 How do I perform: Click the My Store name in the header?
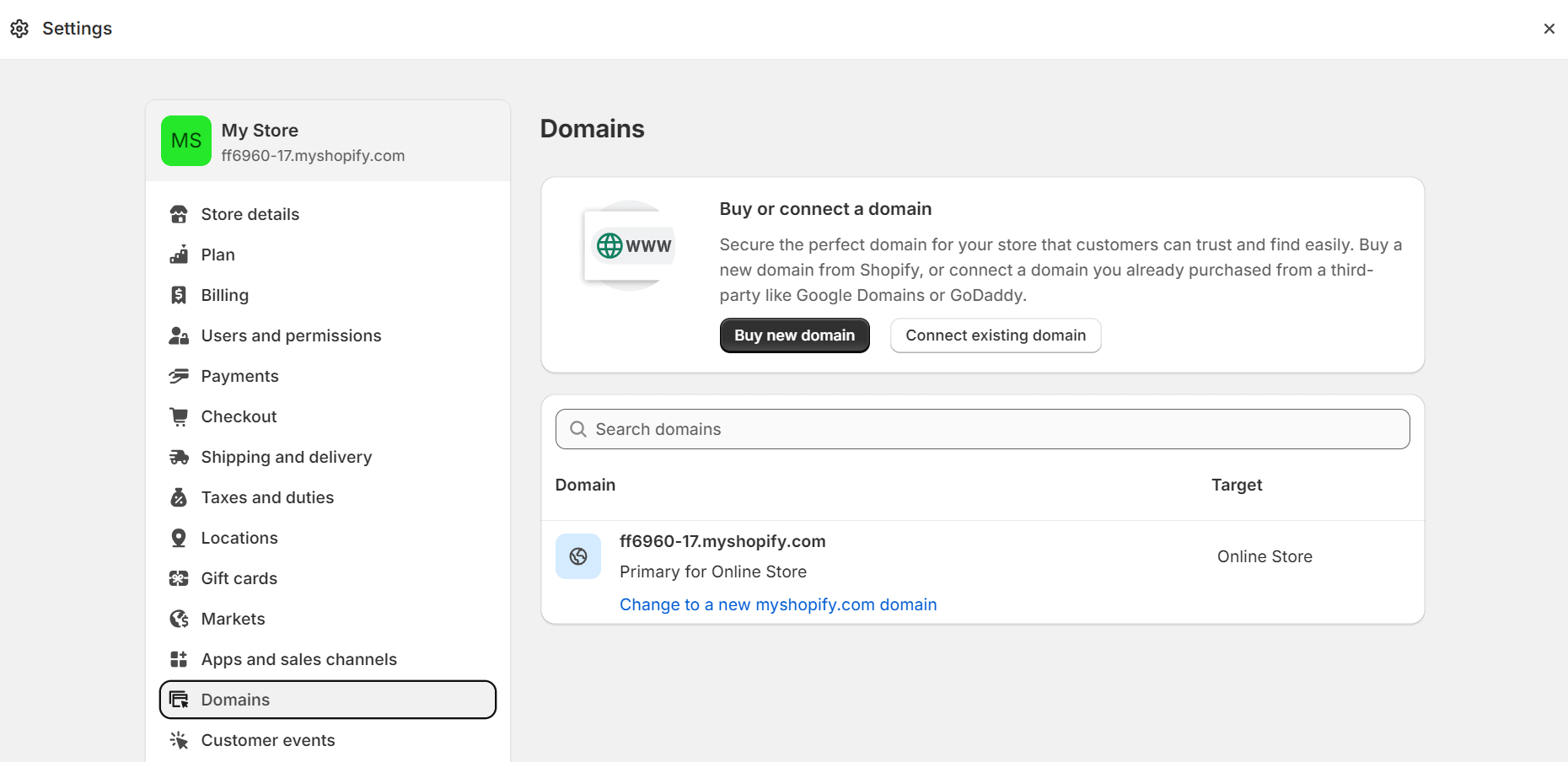260,131
